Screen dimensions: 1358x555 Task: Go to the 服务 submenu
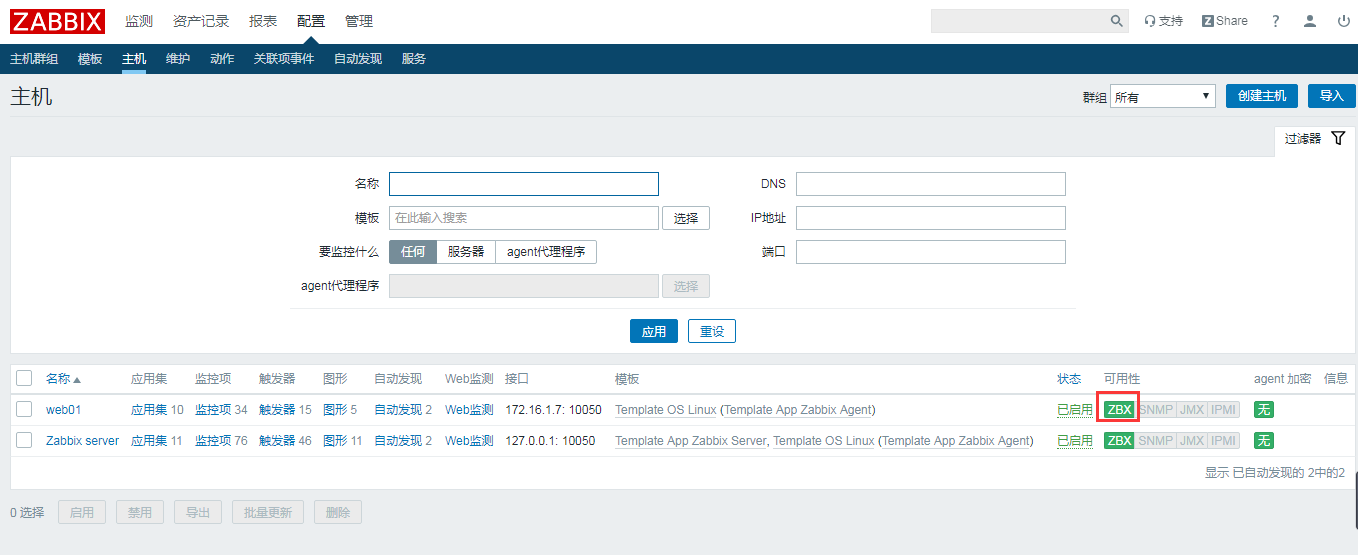[x=414, y=59]
